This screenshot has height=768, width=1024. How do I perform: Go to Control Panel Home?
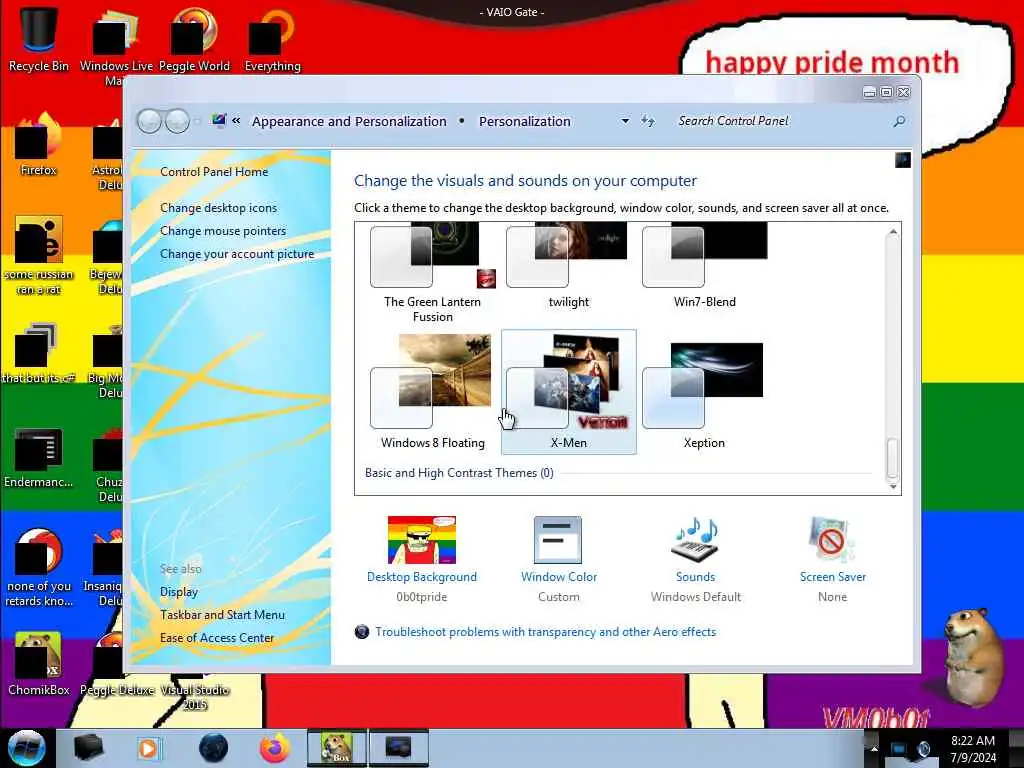[x=214, y=172]
